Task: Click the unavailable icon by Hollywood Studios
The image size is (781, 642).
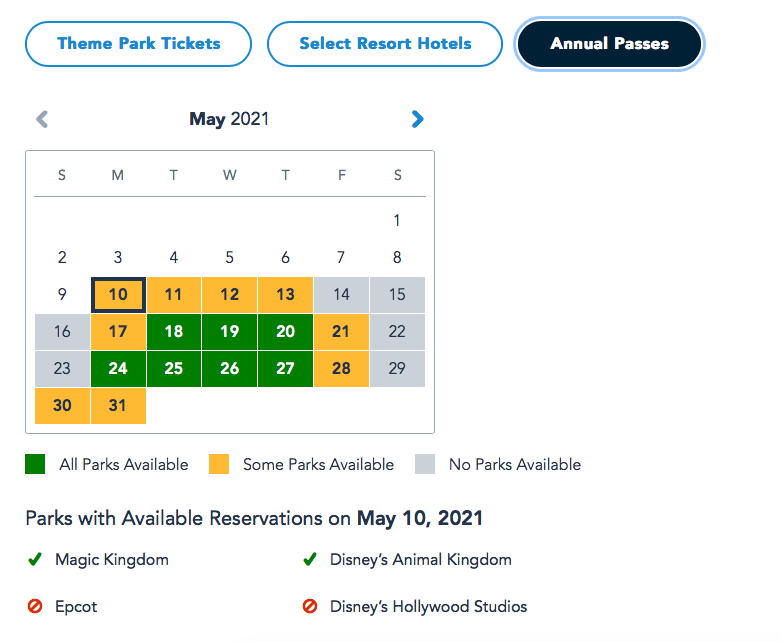Action: [x=310, y=606]
